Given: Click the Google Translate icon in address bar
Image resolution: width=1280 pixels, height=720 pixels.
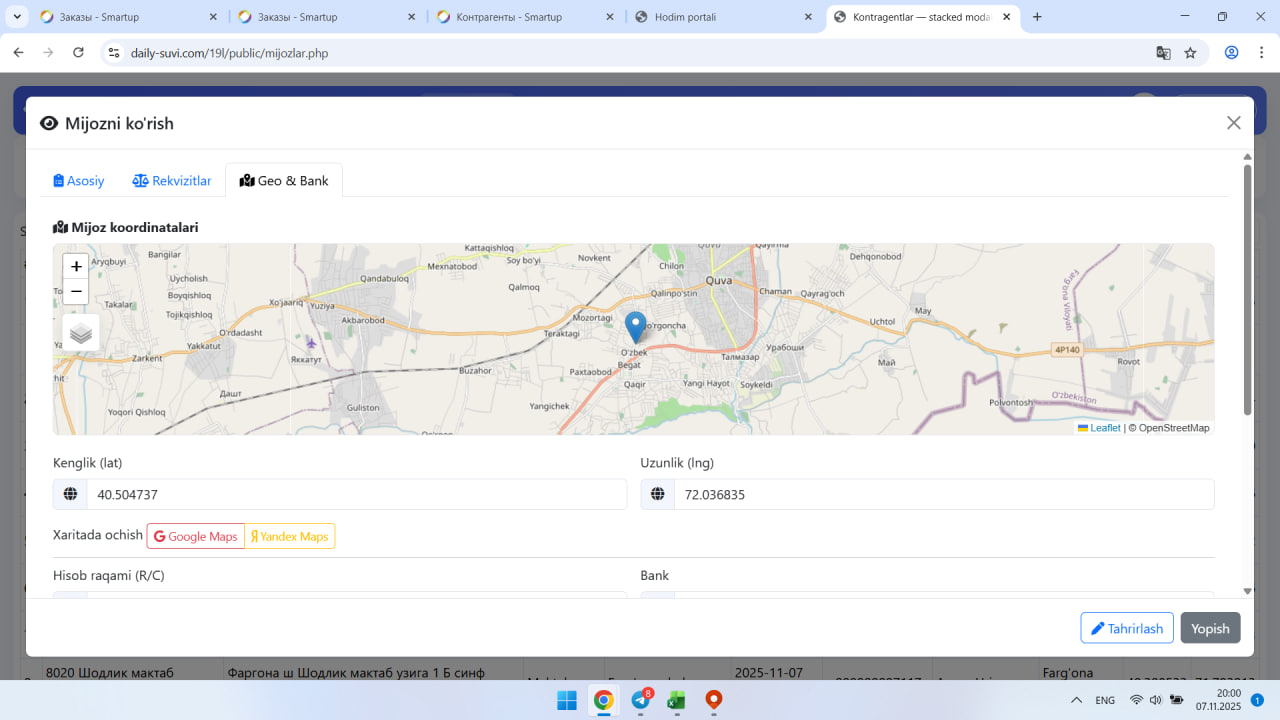Looking at the screenshot, I should coord(1163,53).
